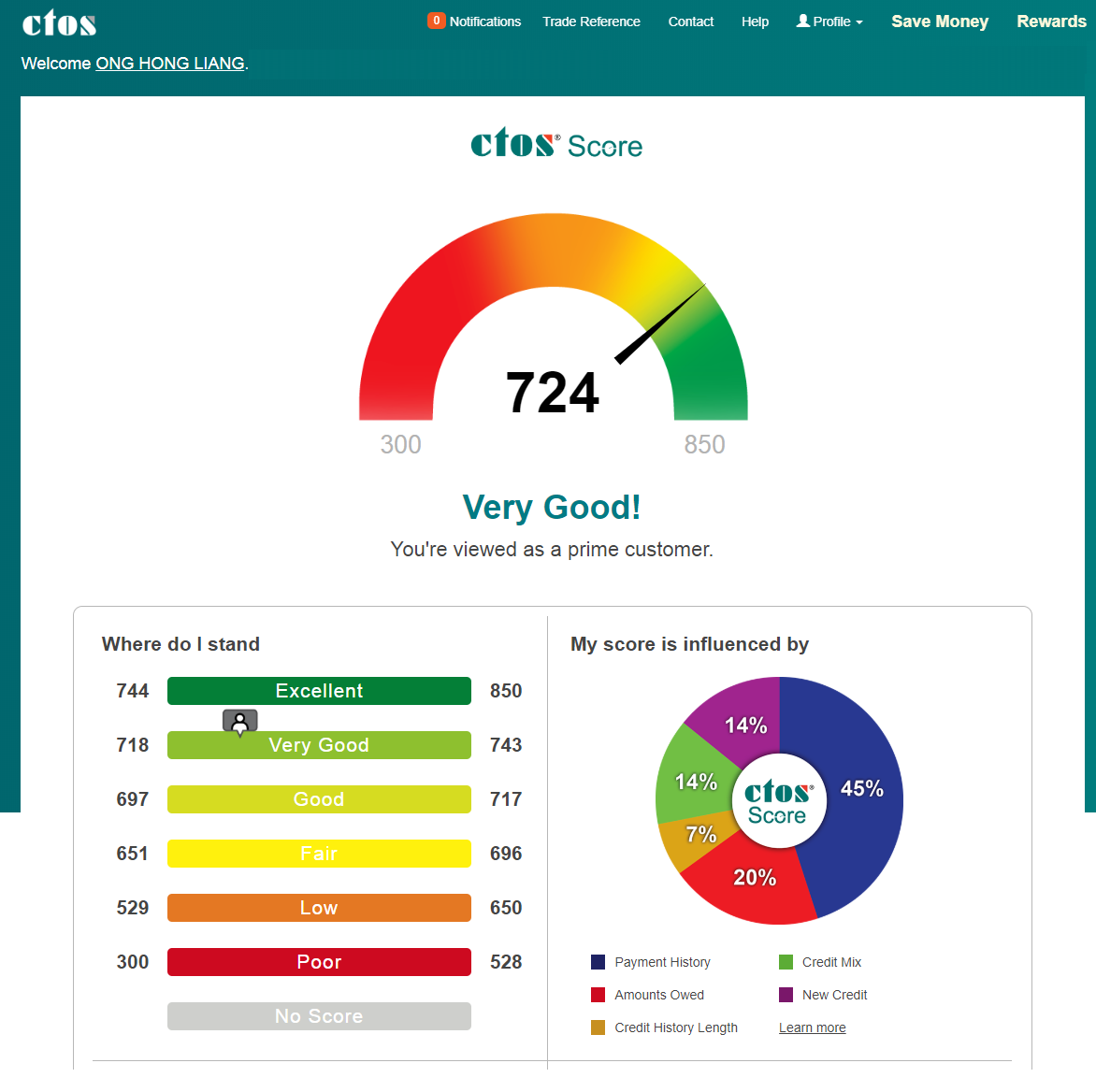Select the Excellent score band bar

(319, 691)
